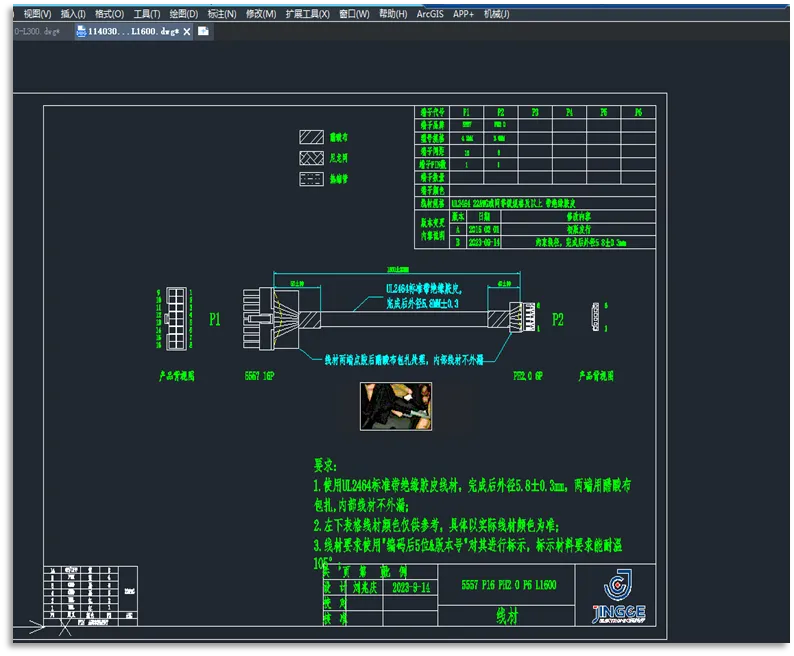Select the cross-hatch legend swatch
The height and width of the screenshot is (656, 794).
point(310,158)
